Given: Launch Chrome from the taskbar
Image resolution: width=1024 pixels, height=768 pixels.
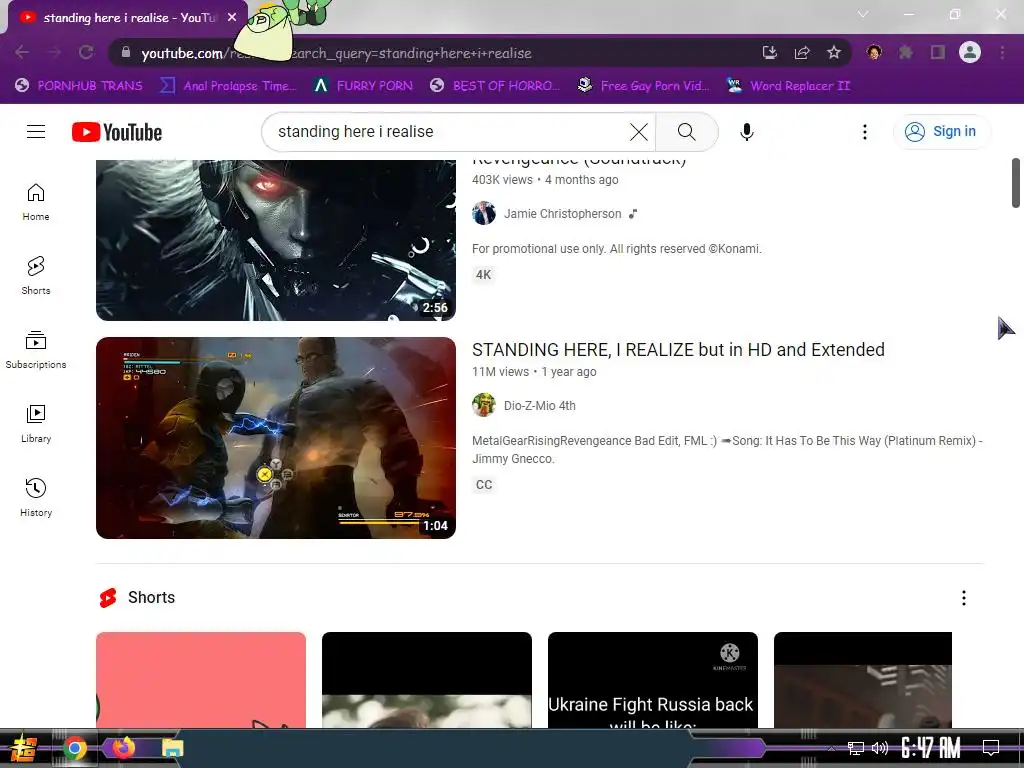Looking at the screenshot, I should (x=75, y=748).
